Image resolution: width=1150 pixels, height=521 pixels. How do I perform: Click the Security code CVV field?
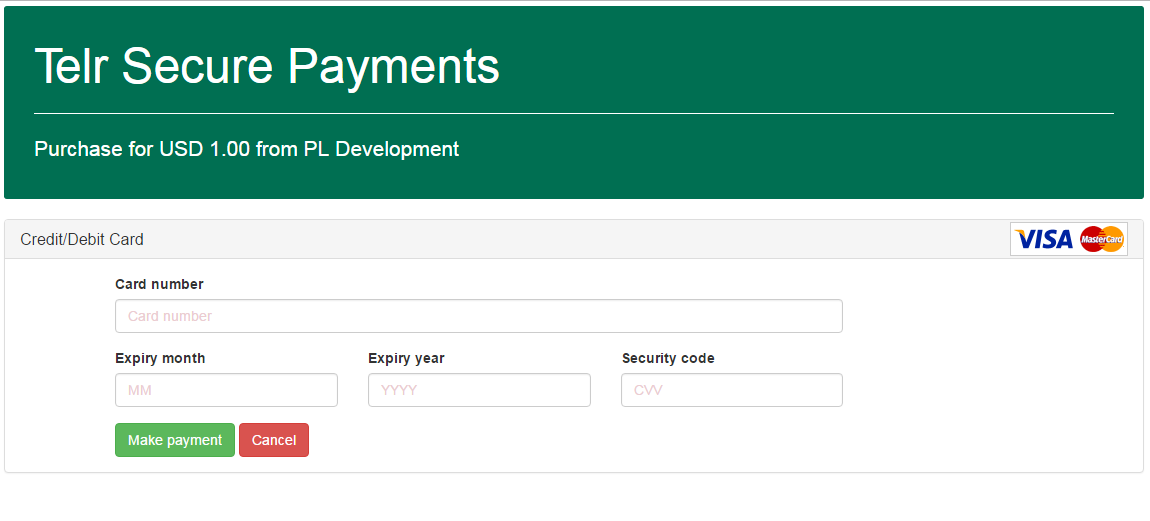[x=731, y=390]
